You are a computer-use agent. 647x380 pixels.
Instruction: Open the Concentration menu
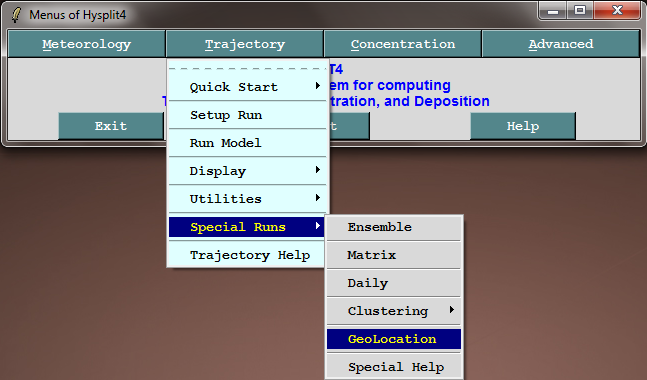(x=403, y=44)
